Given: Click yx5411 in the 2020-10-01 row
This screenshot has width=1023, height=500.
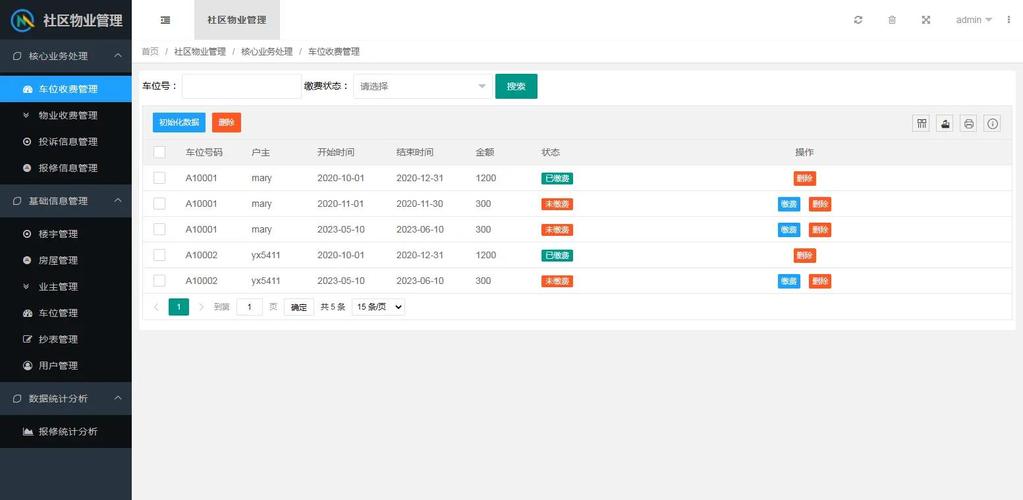Looking at the screenshot, I should [x=266, y=255].
